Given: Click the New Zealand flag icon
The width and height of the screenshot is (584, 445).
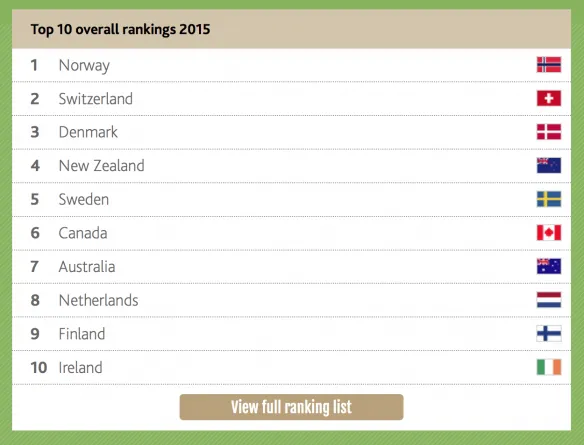Looking at the screenshot, I should [549, 165].
